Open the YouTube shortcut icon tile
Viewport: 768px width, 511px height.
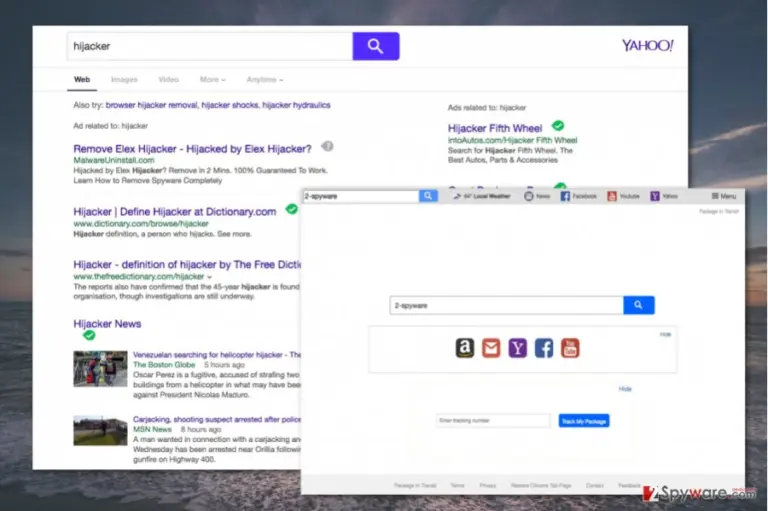(x=570, y=348)
